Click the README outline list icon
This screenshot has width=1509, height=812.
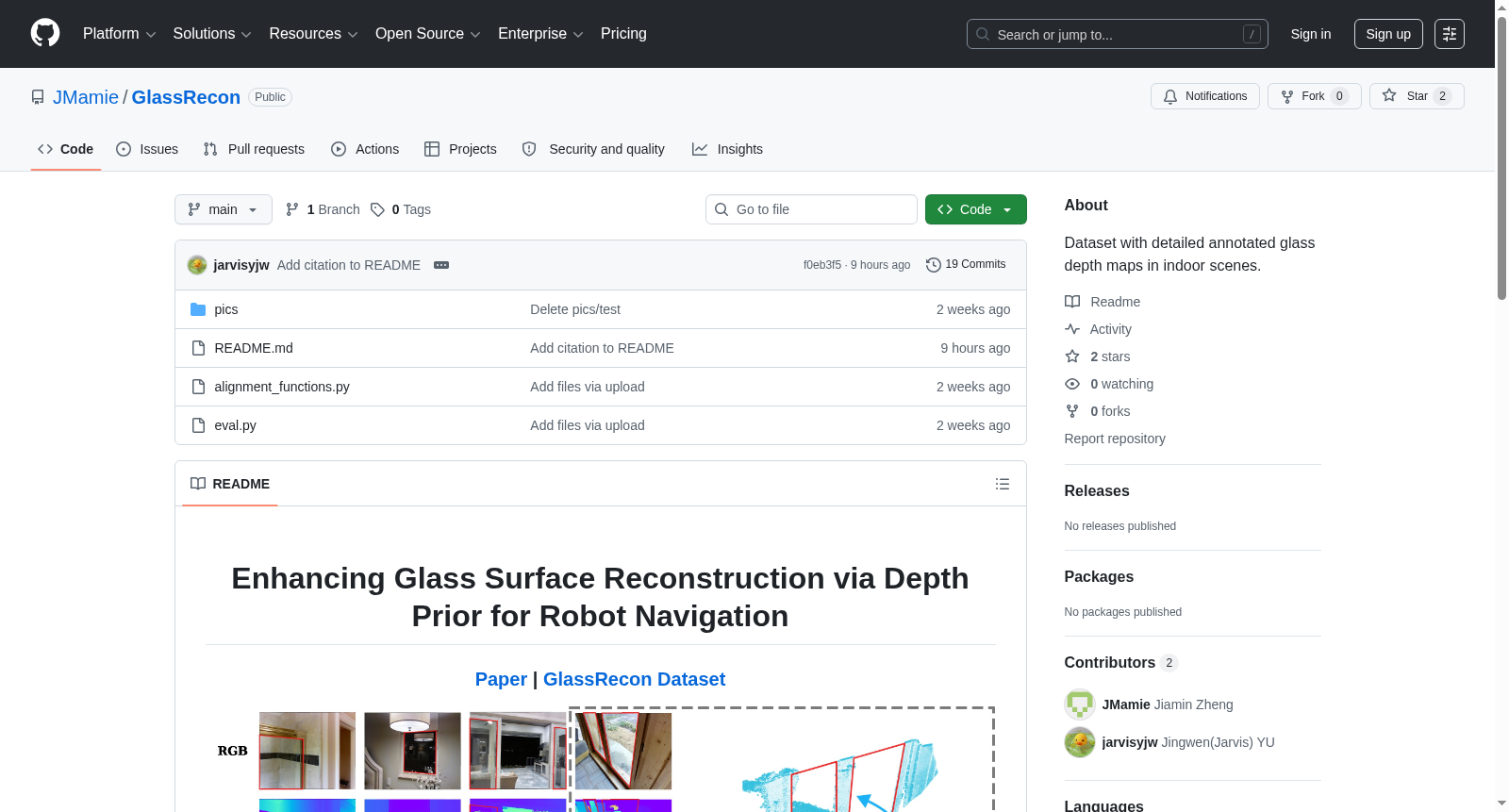click(x=1003, y=484)
